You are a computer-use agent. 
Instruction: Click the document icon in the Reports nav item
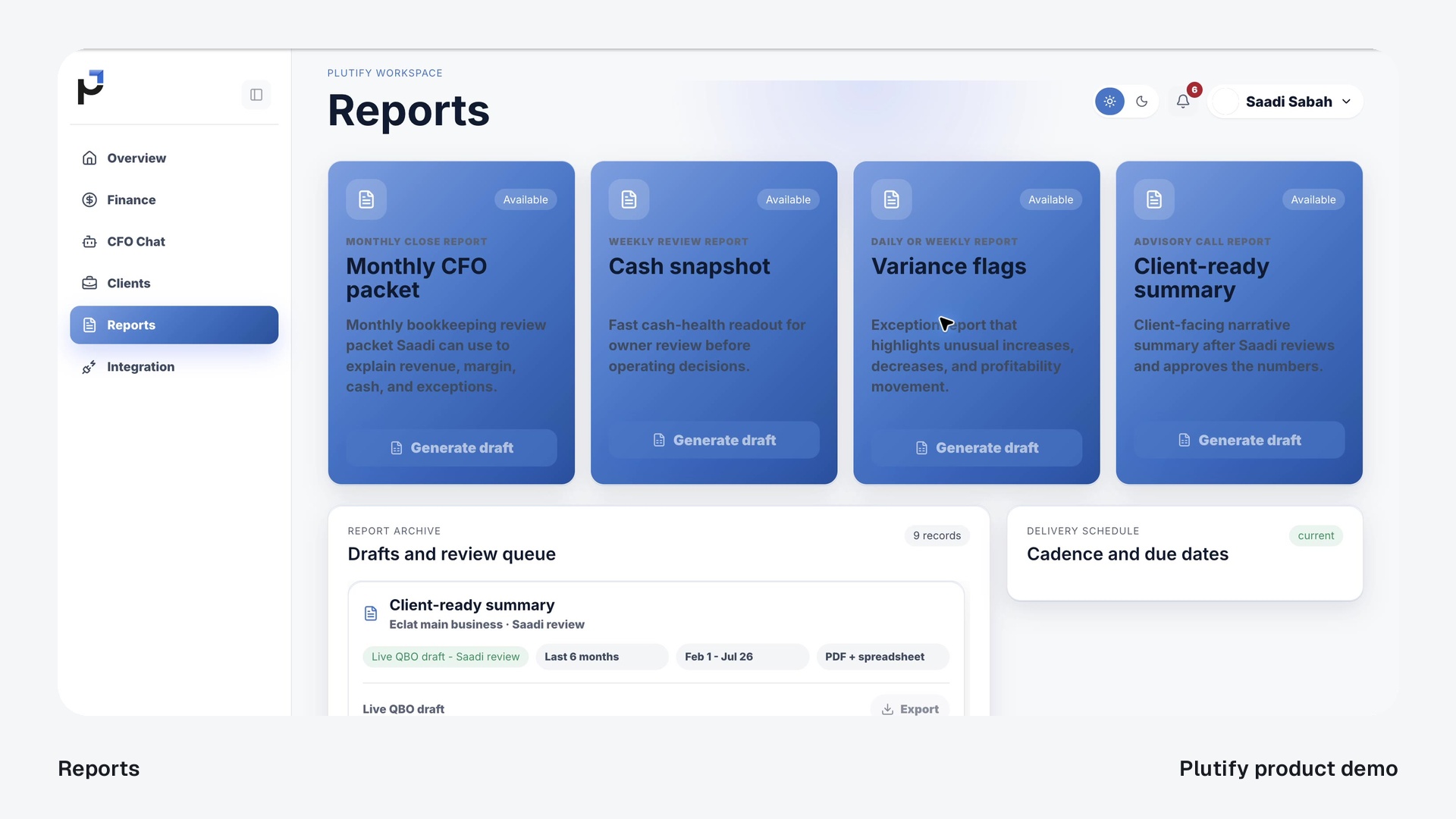tap(89, 325)
